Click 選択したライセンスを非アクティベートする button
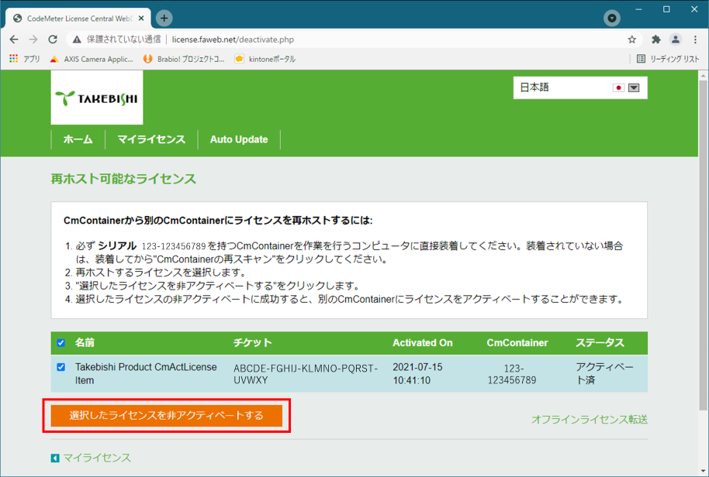709x477 pixels. pyautogui.click(x=166, y=415)
